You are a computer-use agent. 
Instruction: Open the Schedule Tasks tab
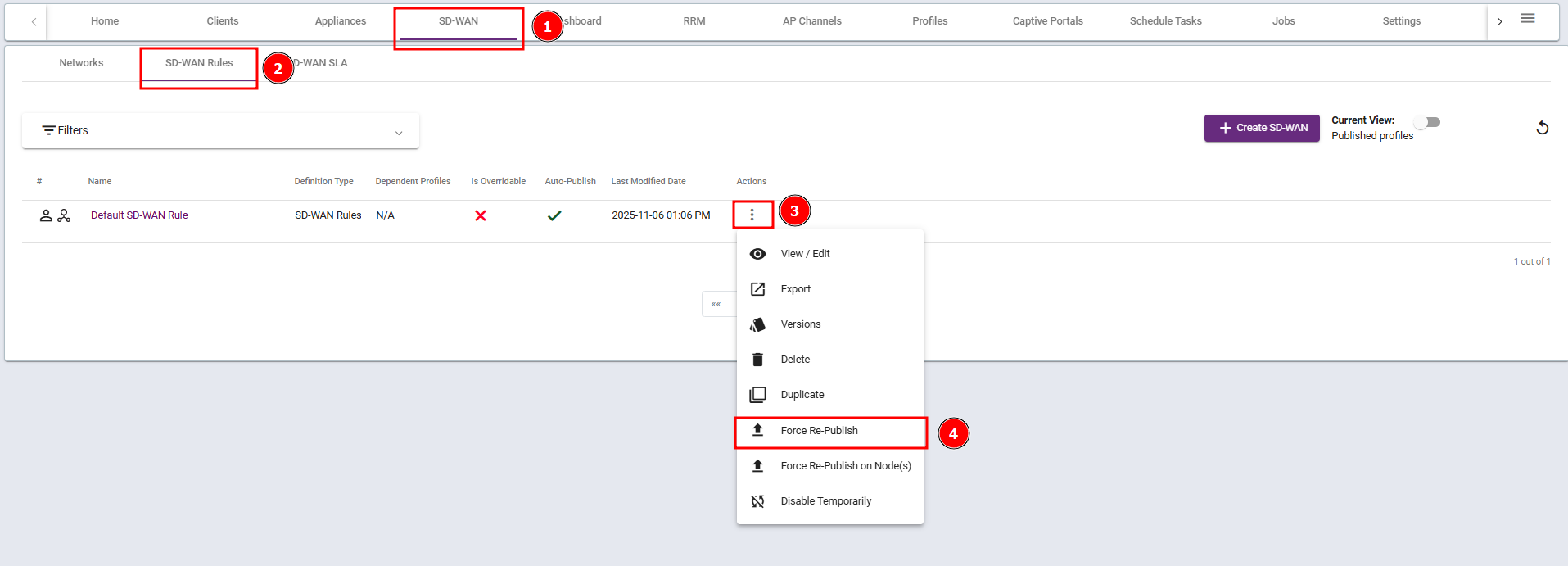[x=1166, y=21]
